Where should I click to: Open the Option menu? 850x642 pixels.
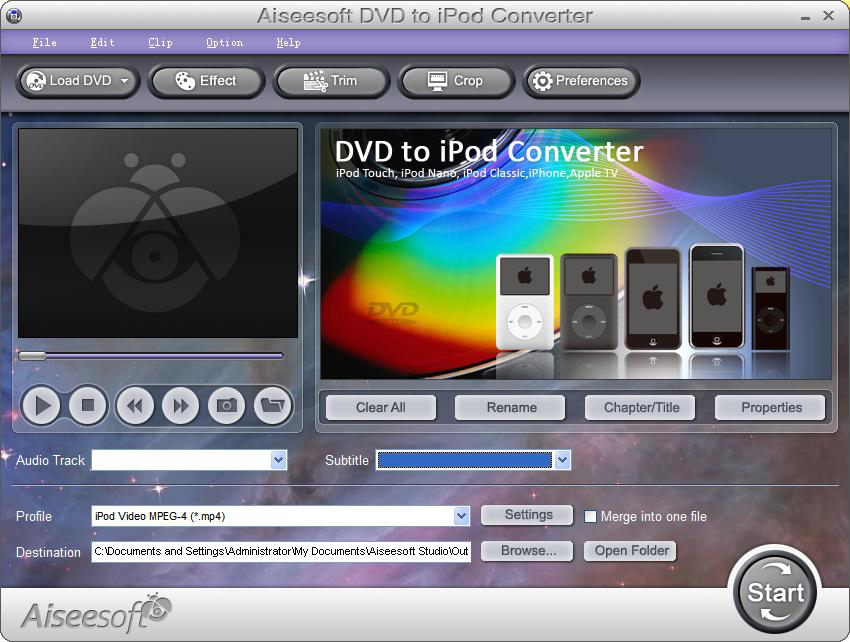tap(224, 42)
